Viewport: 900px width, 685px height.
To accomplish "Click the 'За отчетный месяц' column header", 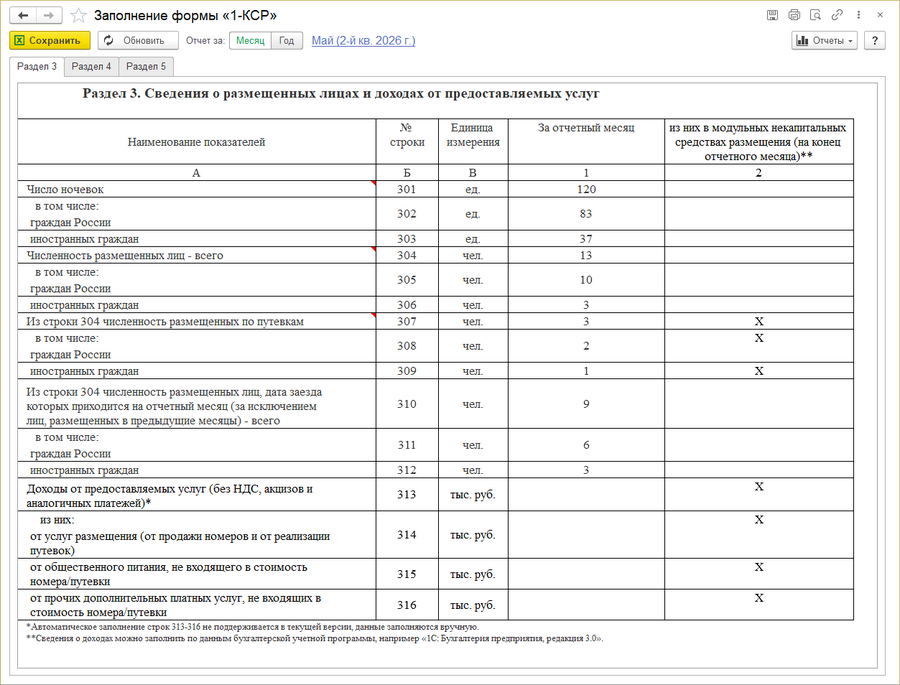I will [x=586, y=142].
